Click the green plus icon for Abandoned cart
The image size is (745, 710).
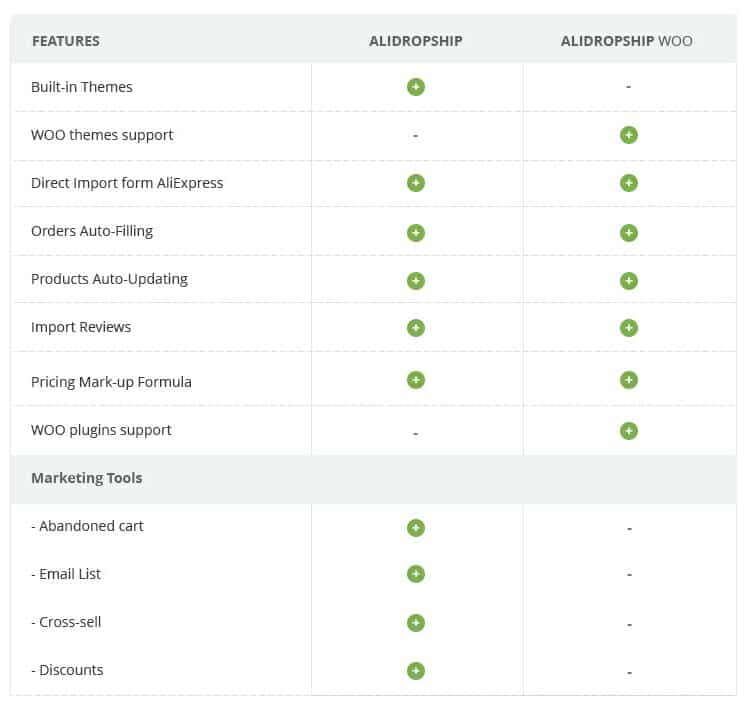pos(416,528)
